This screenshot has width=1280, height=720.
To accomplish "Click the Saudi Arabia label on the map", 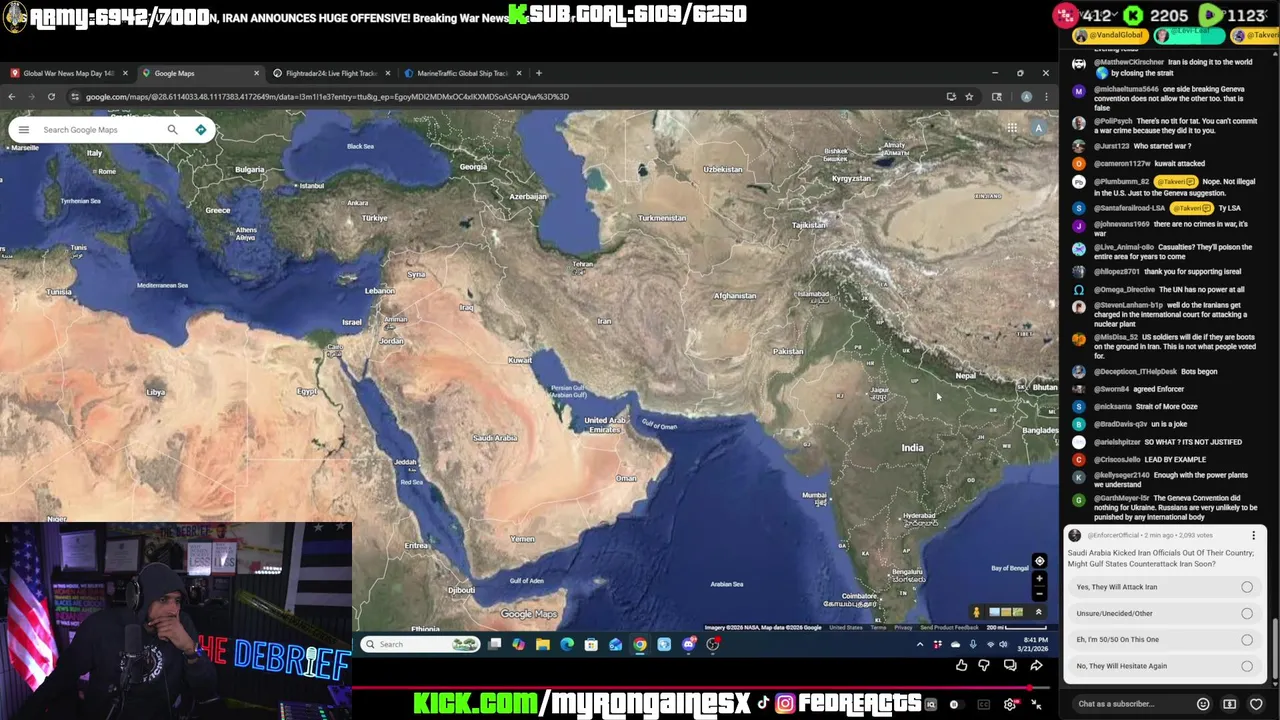I will click(495, 438).
